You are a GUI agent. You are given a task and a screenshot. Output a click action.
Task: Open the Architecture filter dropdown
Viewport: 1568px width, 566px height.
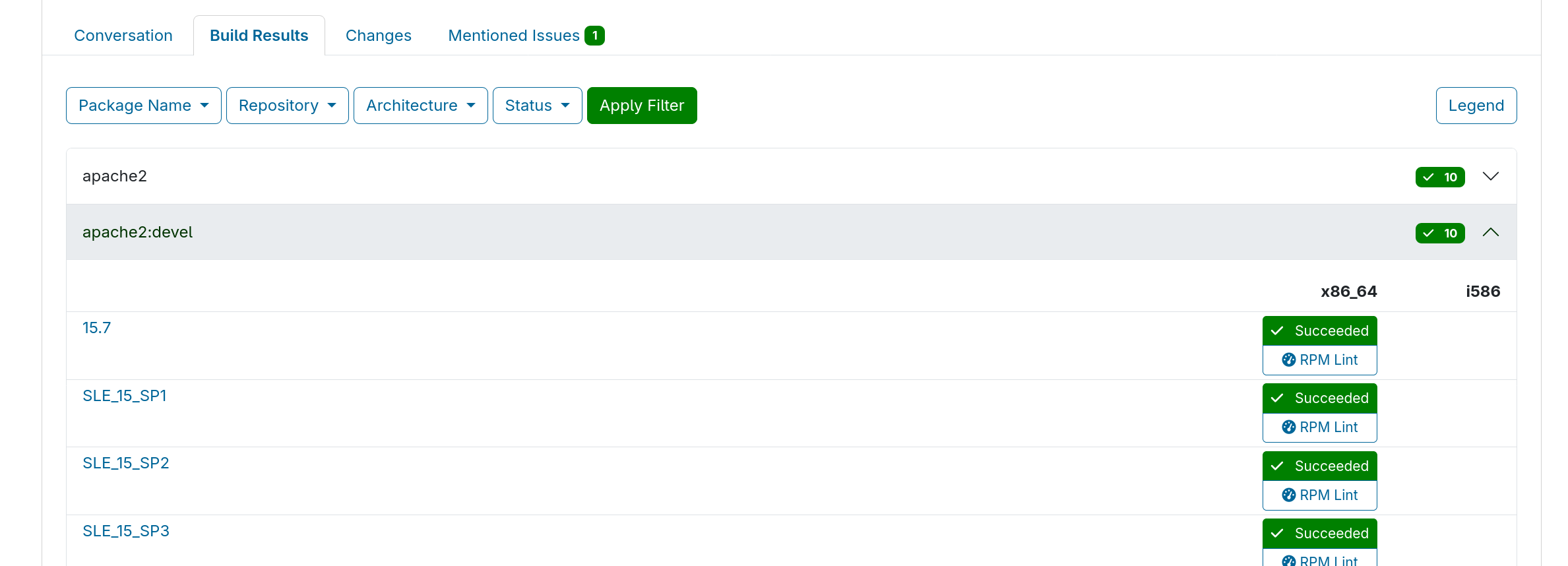pyautogui.click(x=420, y=106)
